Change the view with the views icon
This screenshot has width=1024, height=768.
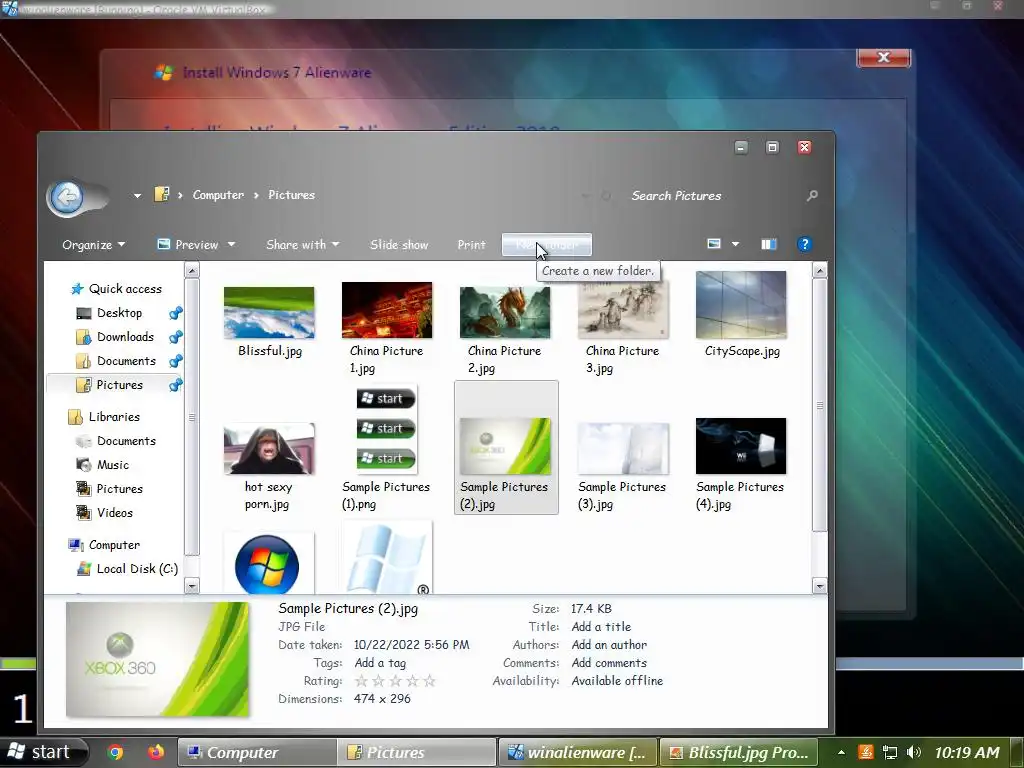(x=714, y=244)
